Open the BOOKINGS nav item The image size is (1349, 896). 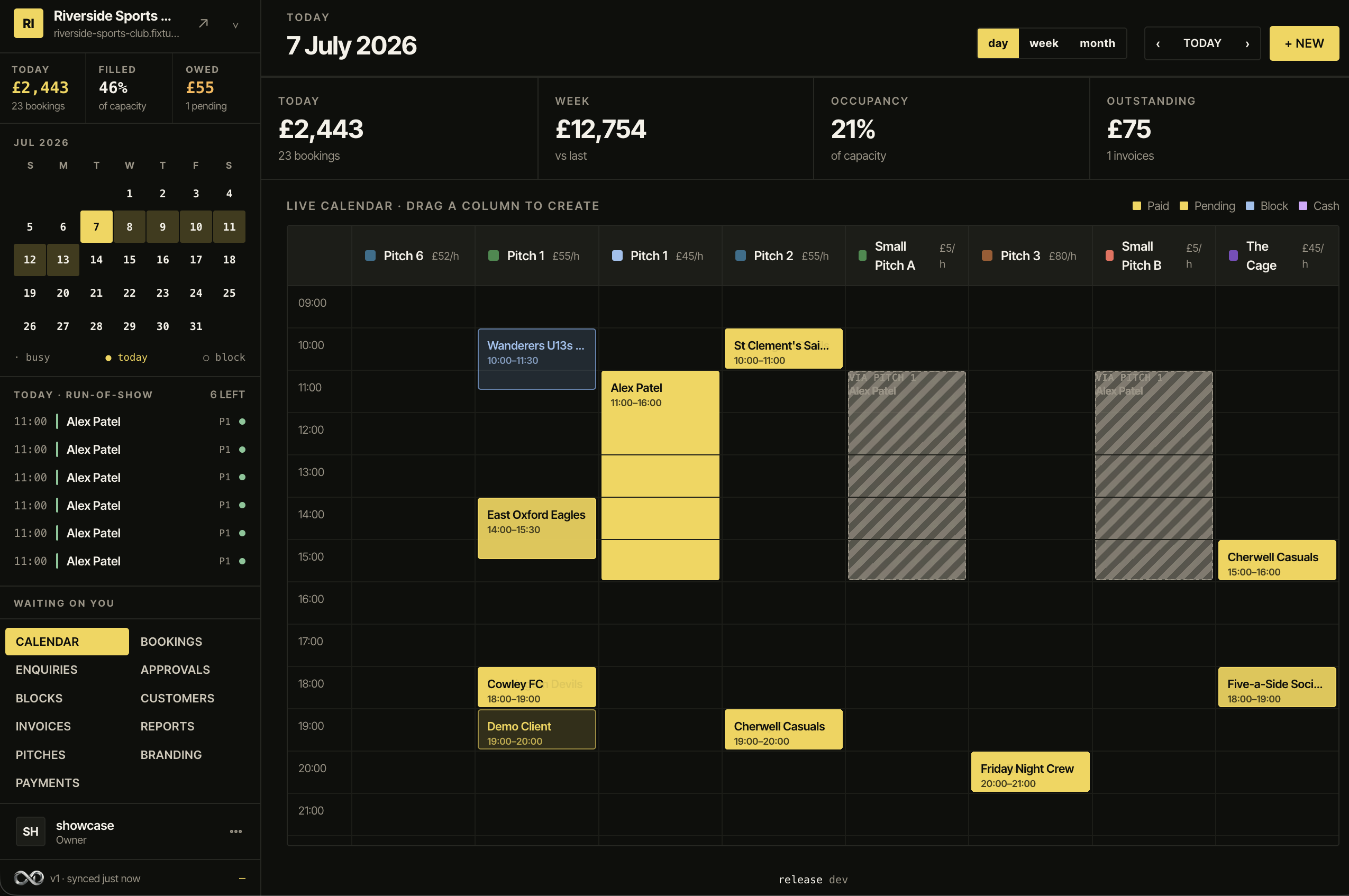193,642
